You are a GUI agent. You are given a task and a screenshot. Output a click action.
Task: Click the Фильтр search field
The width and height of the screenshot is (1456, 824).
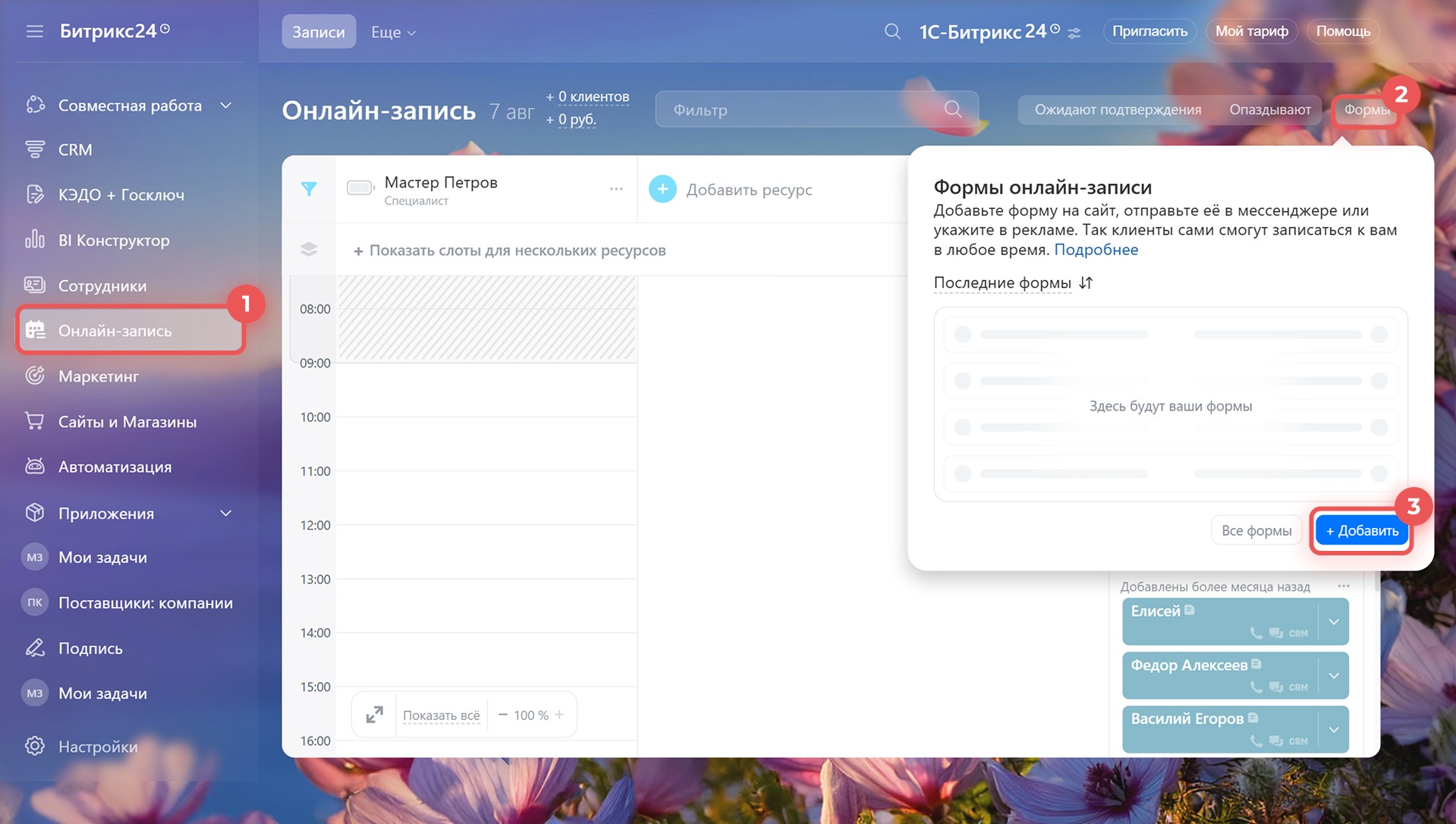click(804, 110)
